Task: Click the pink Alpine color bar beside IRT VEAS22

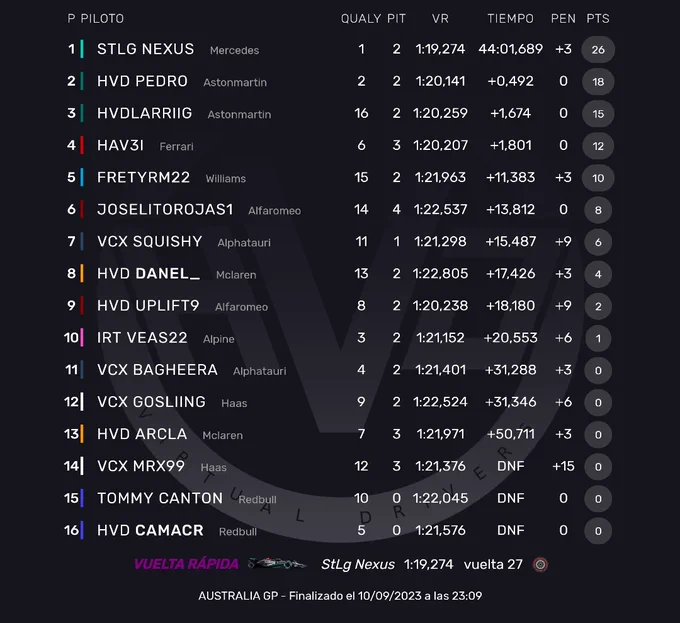Action: click(82, 337)
